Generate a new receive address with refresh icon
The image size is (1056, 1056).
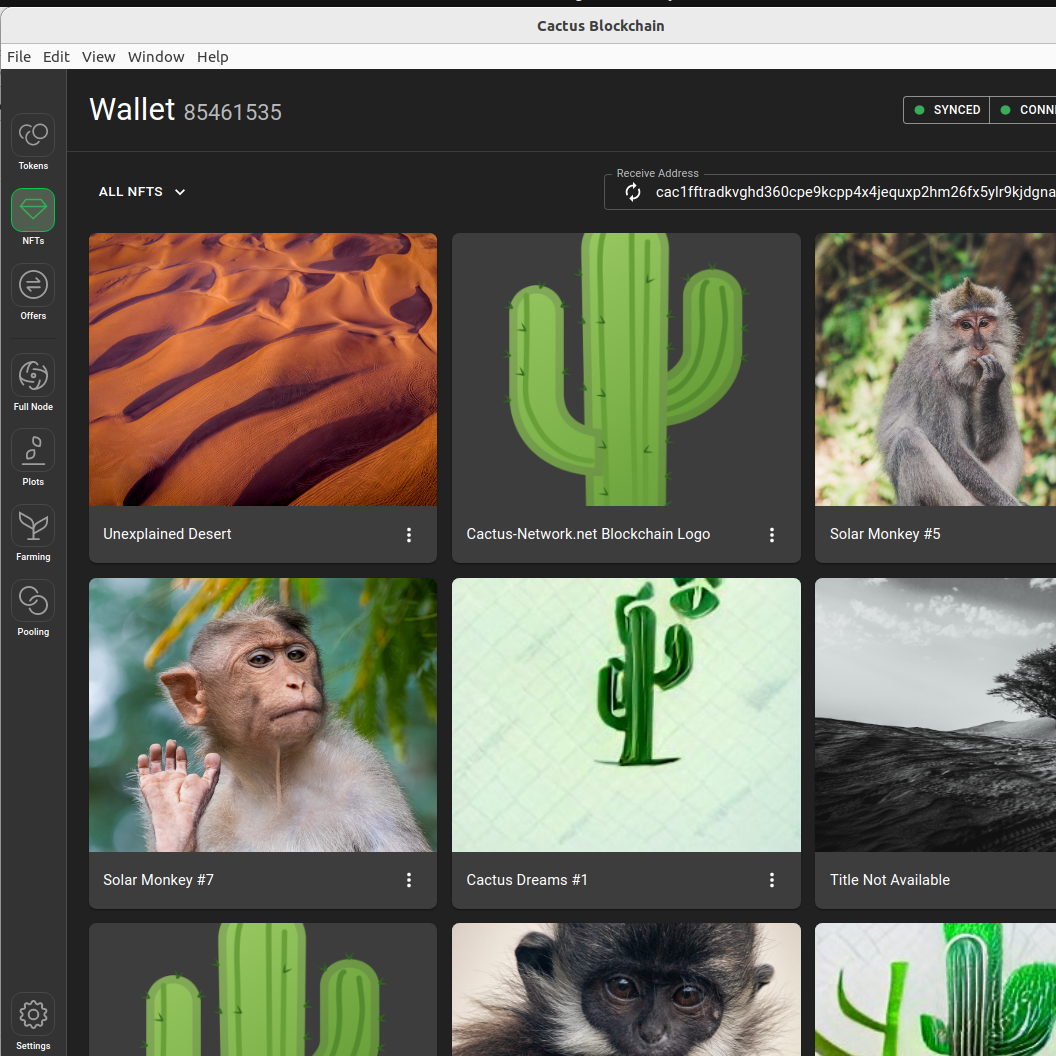[x=633, y=193]
